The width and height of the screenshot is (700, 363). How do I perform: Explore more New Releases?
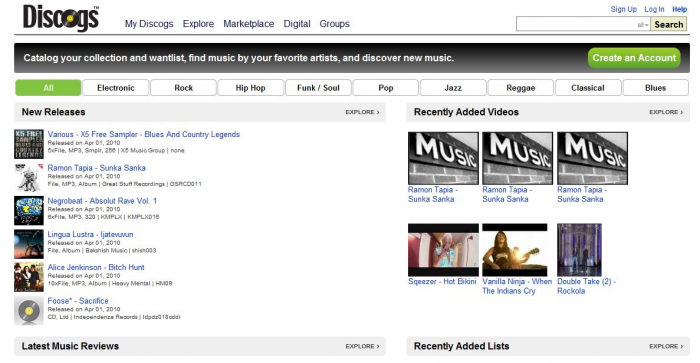[362, 112]
